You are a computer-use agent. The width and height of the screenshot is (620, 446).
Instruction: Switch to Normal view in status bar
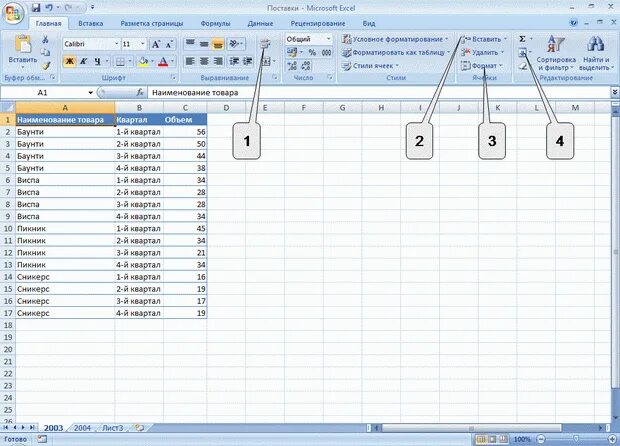tap(481, 439)
